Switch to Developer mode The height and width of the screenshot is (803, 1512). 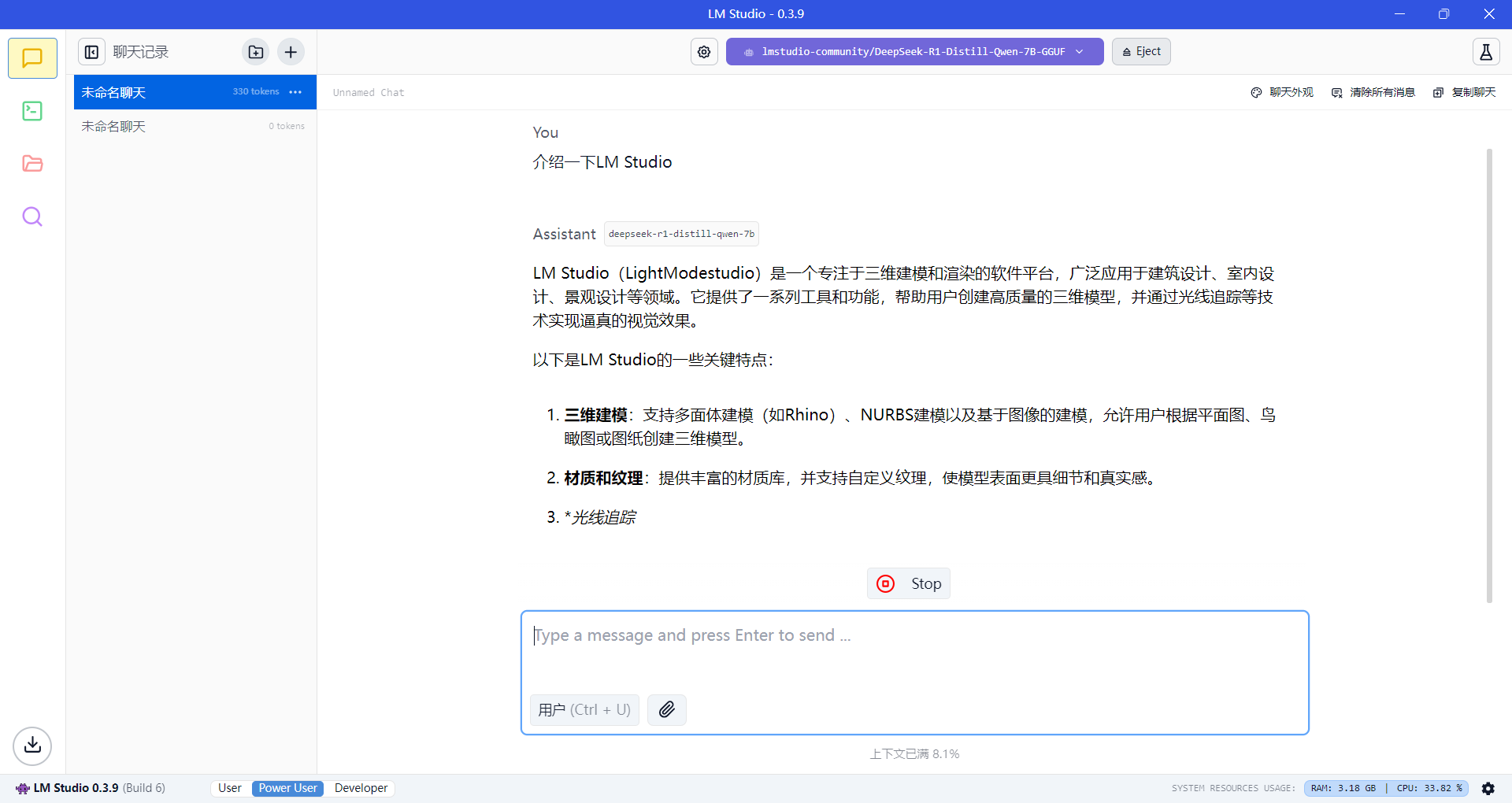[361, 788]
